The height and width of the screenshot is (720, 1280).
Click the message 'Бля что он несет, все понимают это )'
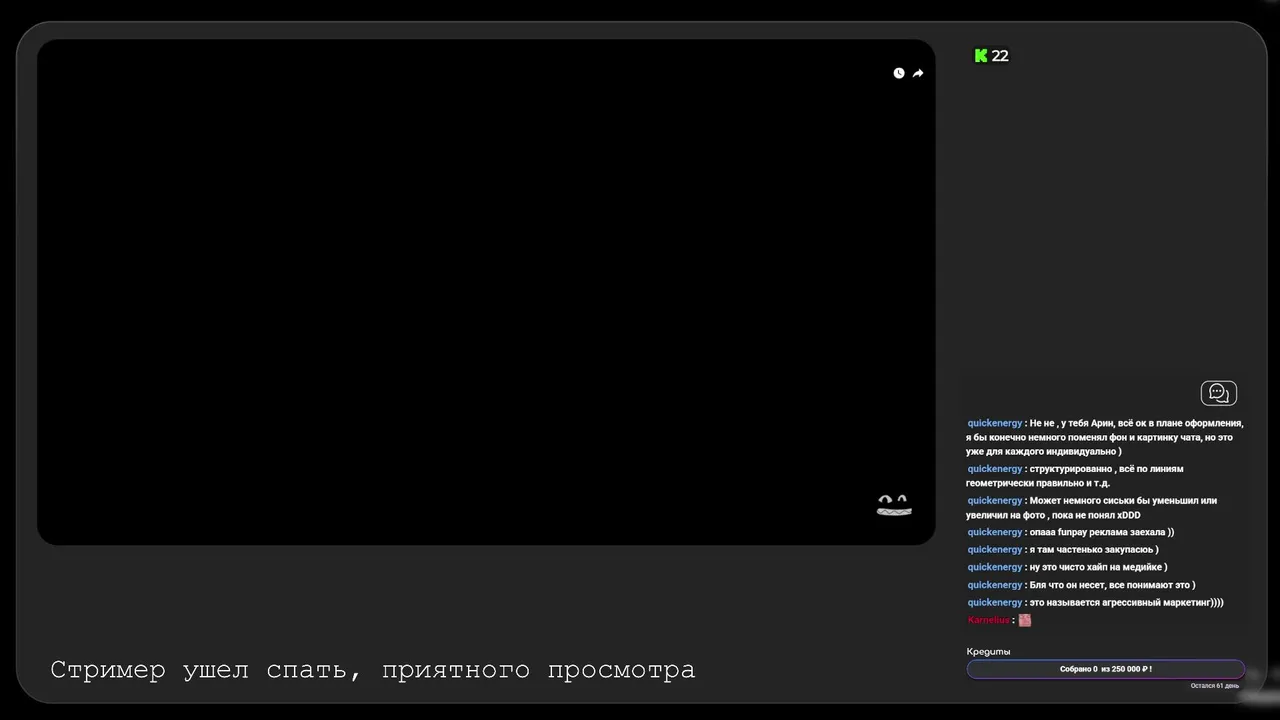1112,585
